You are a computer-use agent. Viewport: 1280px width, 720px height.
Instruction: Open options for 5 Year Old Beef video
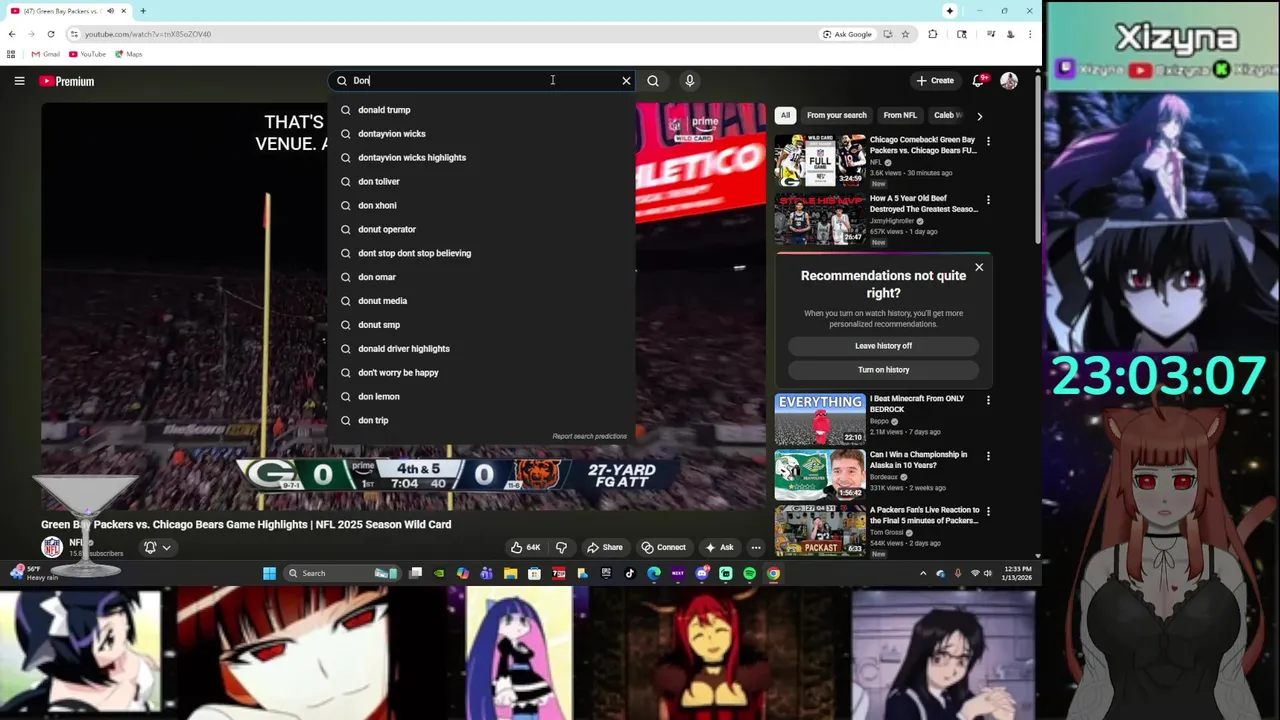point(988,200)
